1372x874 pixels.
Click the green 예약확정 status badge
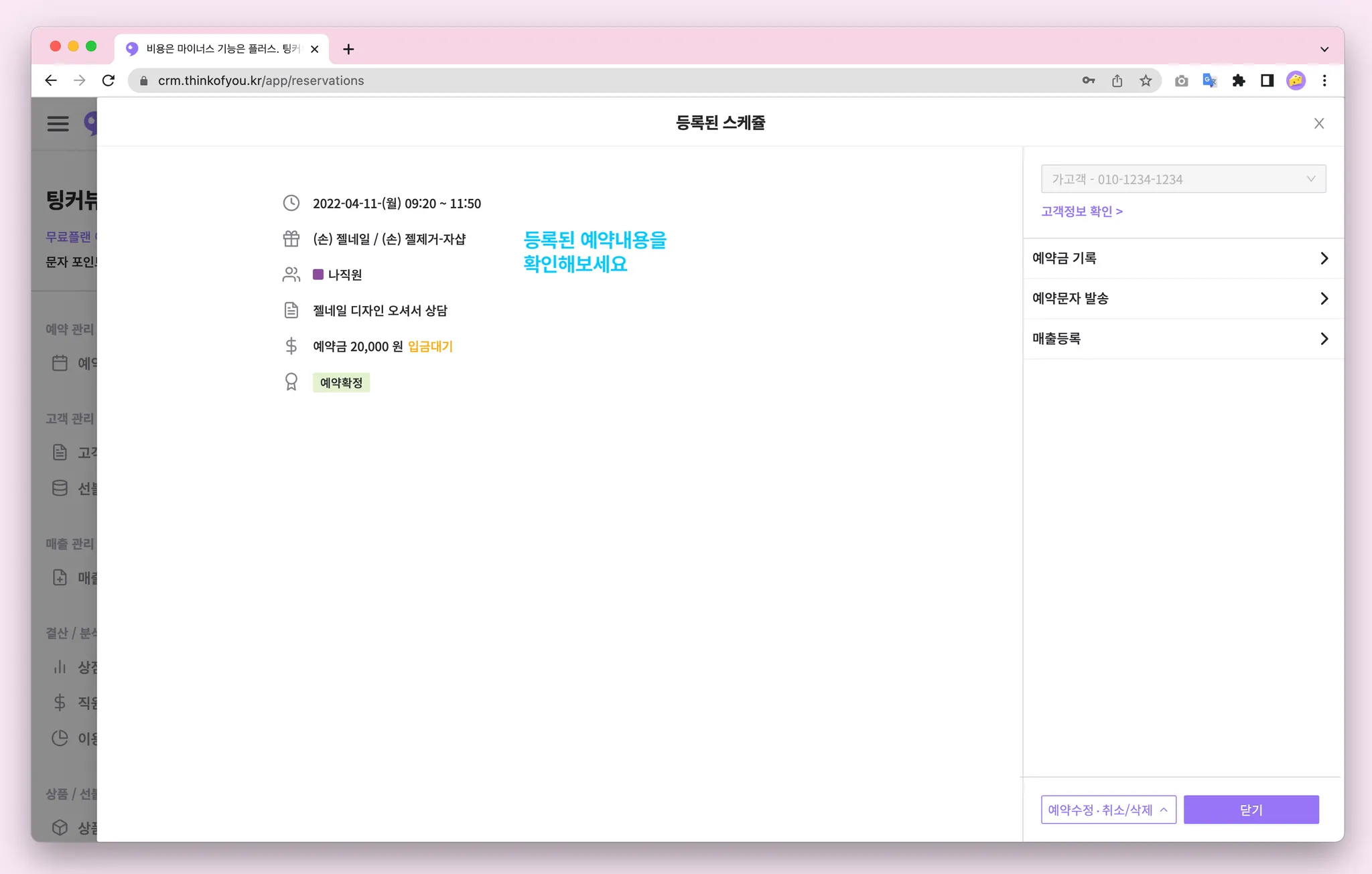(x=341, y=382)
